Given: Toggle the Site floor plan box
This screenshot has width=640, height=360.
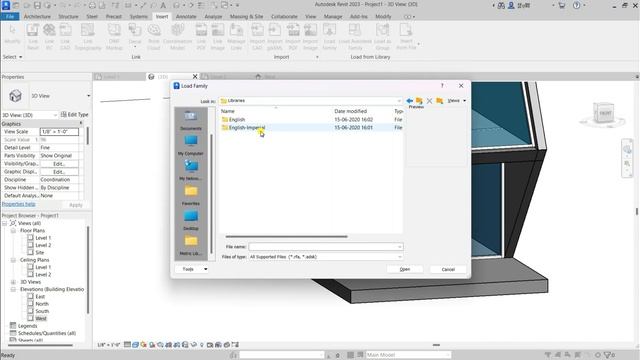Looking at the screenshot, I should tap(31, 252).
